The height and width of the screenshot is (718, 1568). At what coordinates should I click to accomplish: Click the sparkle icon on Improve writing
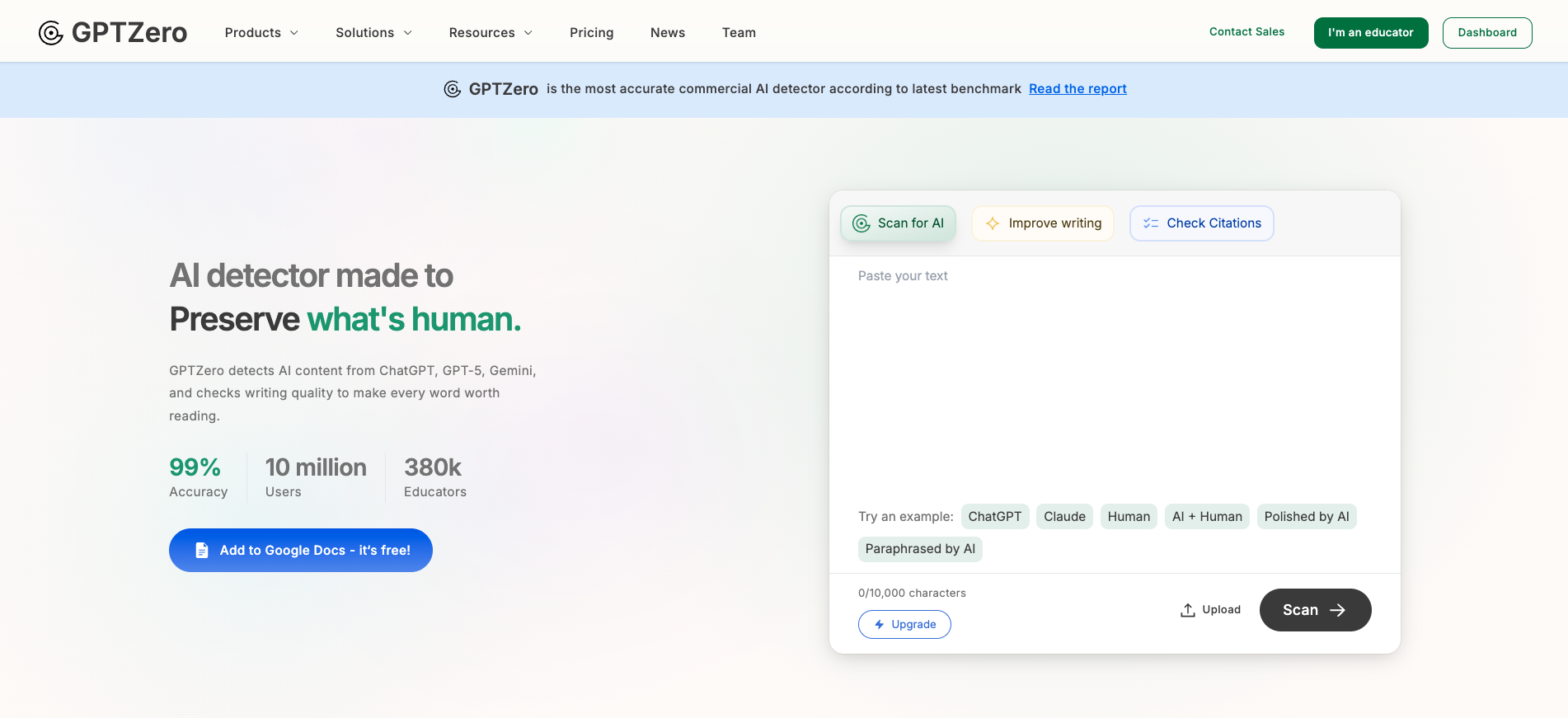click(x=993, y=223)
